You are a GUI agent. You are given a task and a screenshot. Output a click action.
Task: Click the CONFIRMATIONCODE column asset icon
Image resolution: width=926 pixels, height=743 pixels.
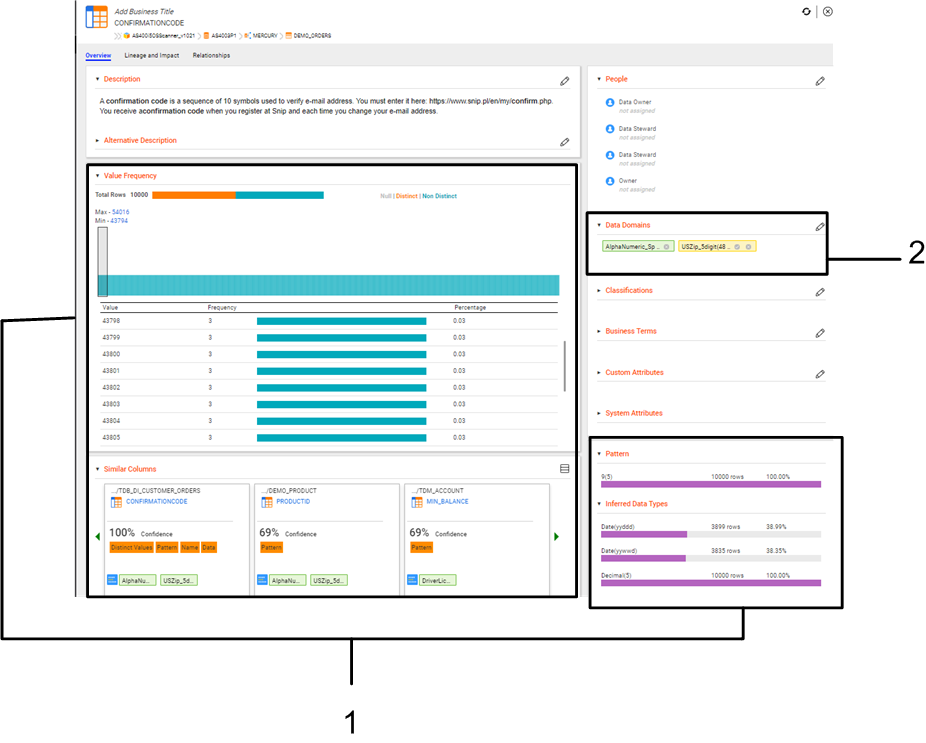point(96,17)
